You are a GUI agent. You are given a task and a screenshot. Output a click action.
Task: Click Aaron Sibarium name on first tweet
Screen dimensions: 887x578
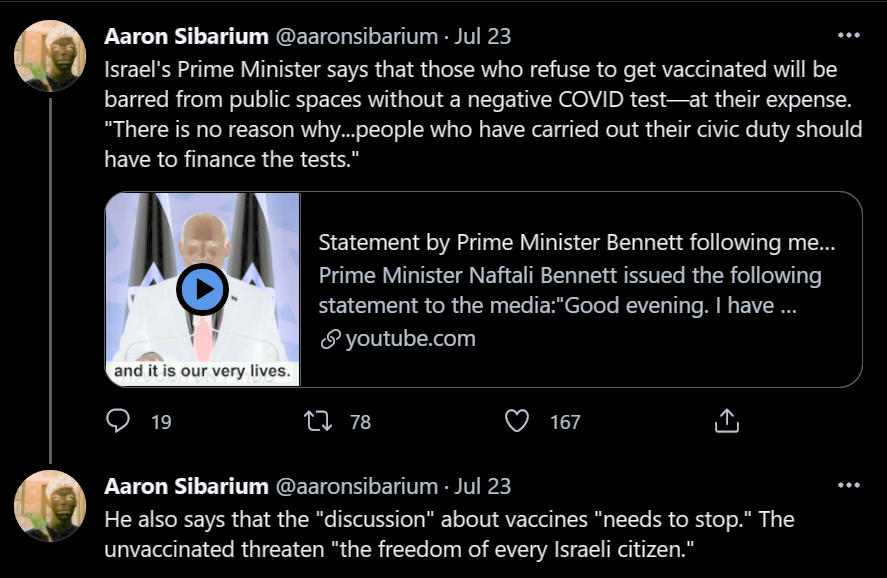click(186, 37)
